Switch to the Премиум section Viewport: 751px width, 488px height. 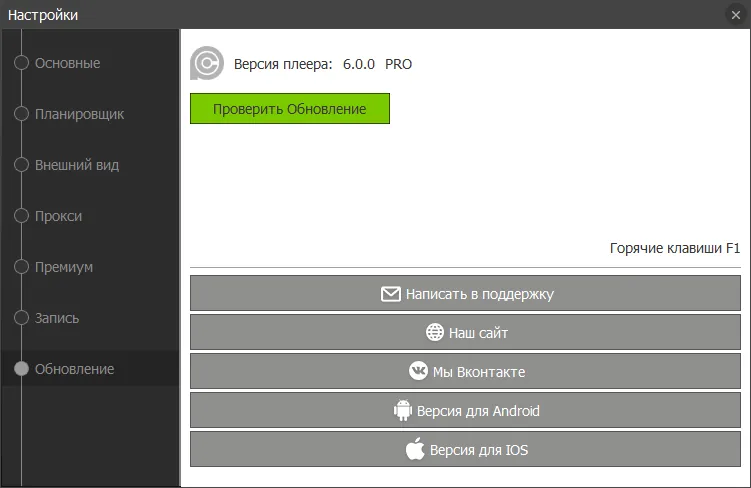64,267
